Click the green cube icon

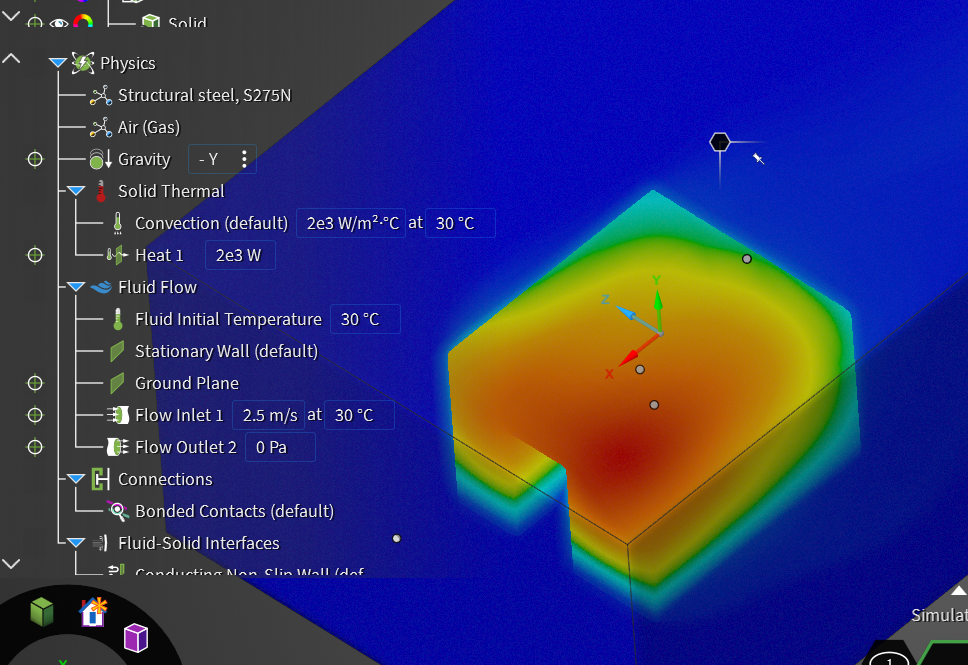point(42,612)
